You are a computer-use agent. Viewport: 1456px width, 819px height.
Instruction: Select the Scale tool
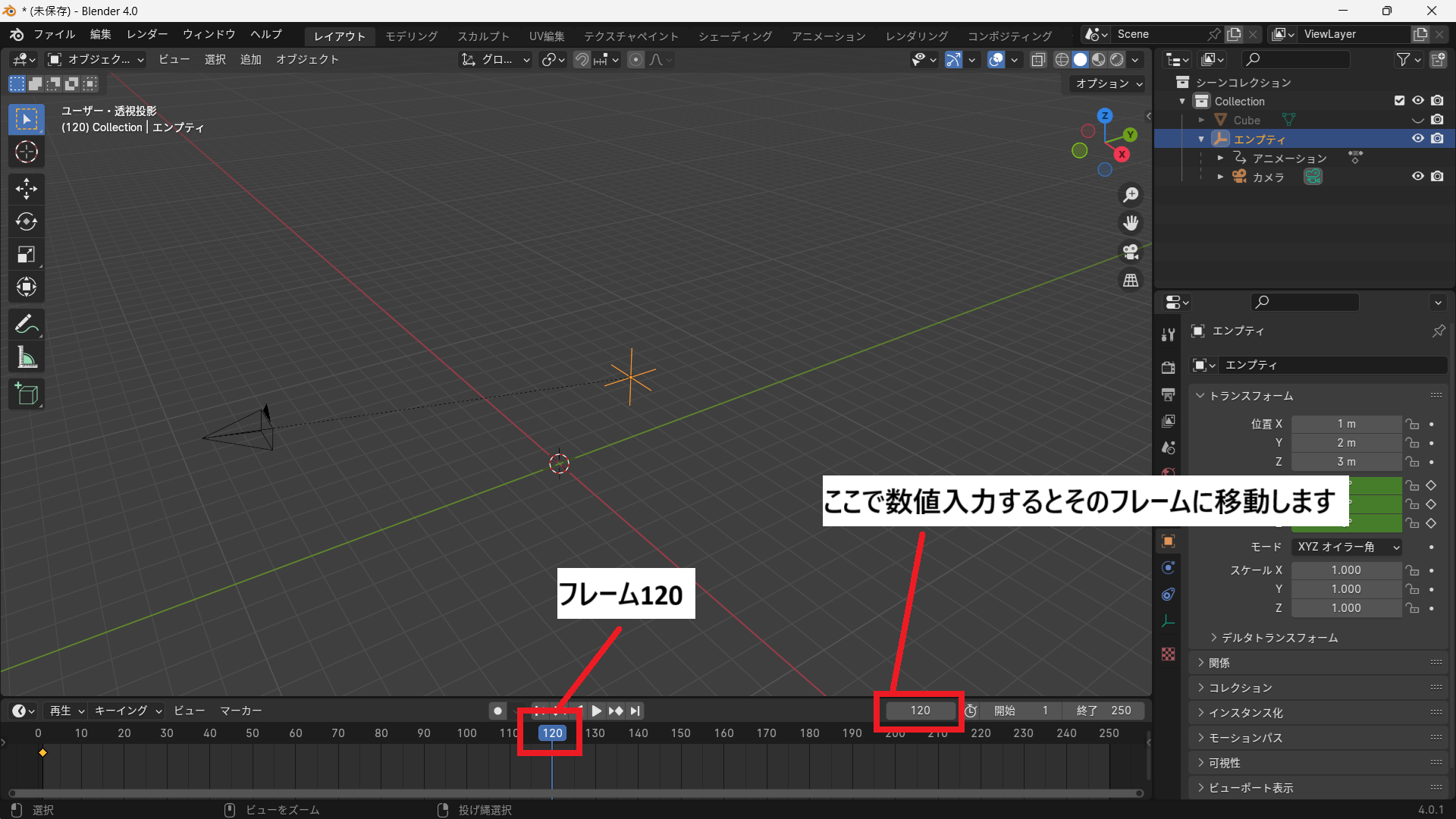27,255
